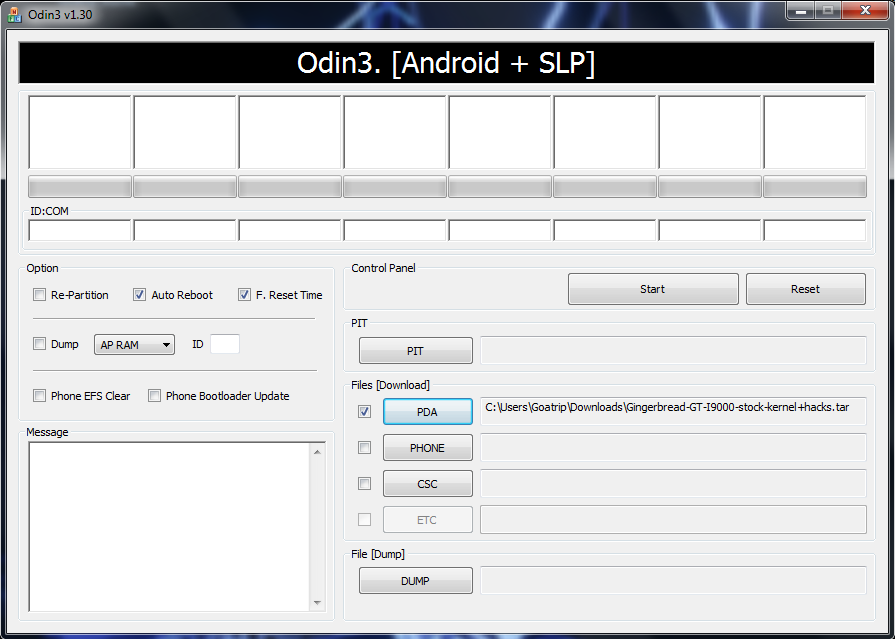The width and height of the screenshot is (895, 639).
Task: Open the PIT file browser button
Action: click(x=416, y=351)
